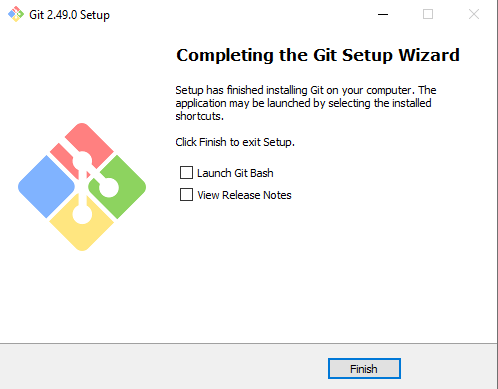This screenshot has height=389, width=498.
Task: Click the "Completing the Git Setup Wizard" heading
Action: [x=318, y=55]
